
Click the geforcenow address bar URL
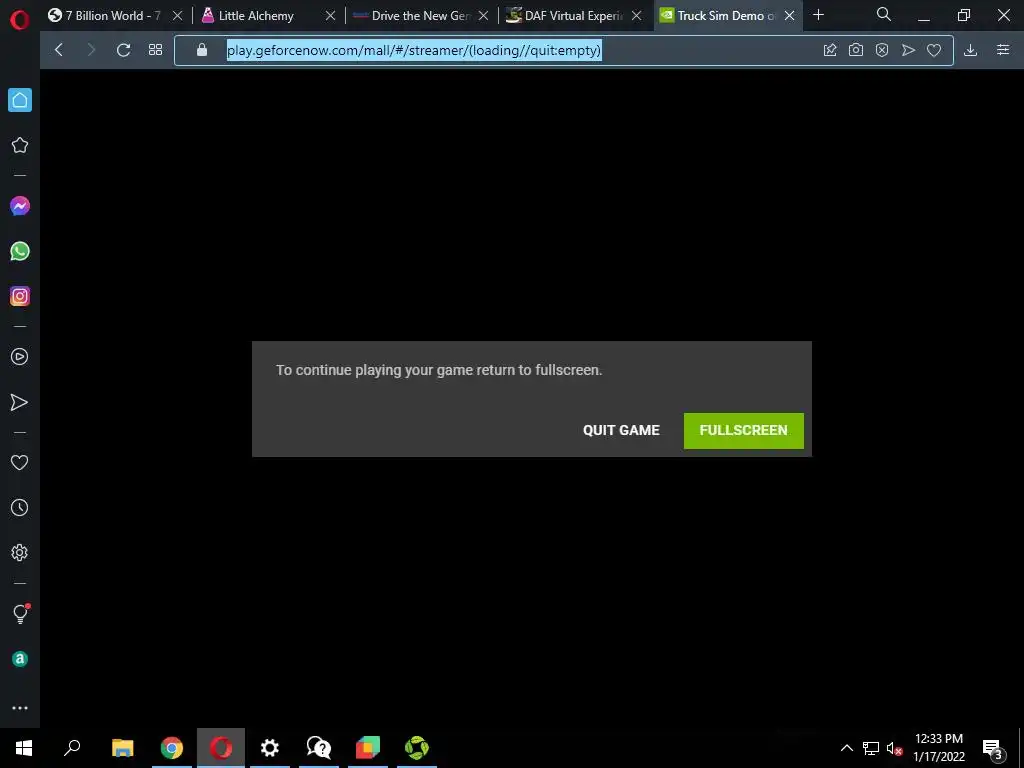414,50
